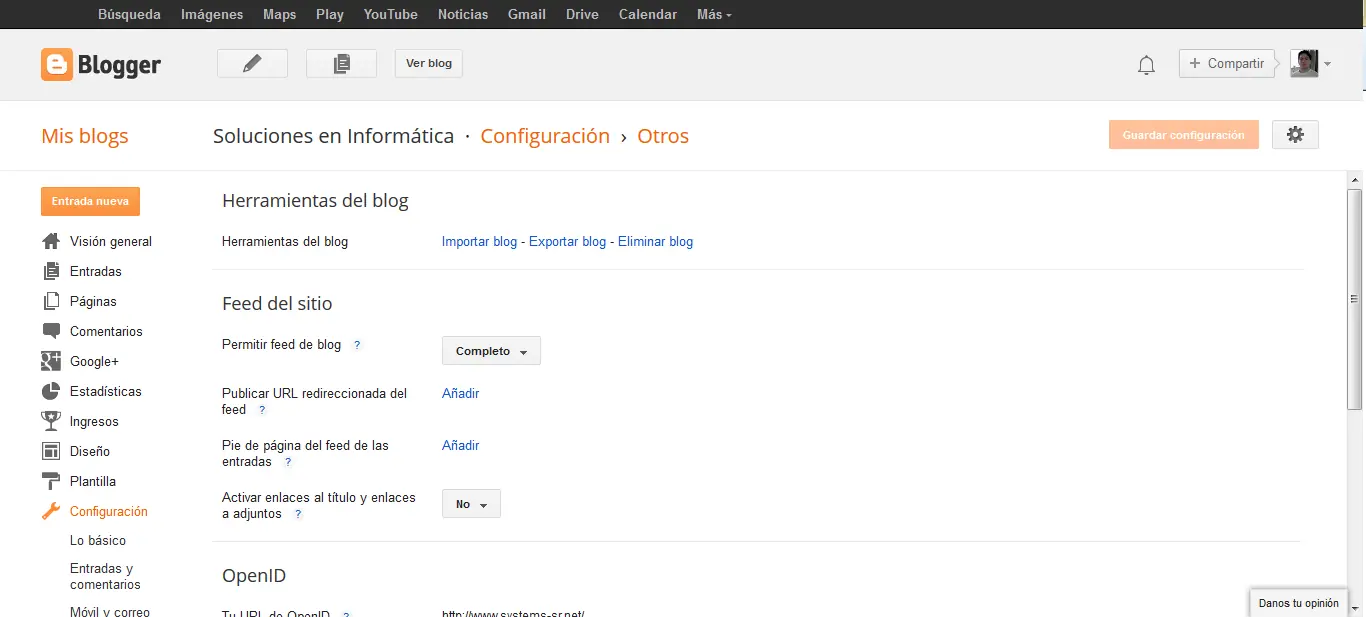
Task: Click the Blogger logo icon
Action: click(x=57, y=64)
